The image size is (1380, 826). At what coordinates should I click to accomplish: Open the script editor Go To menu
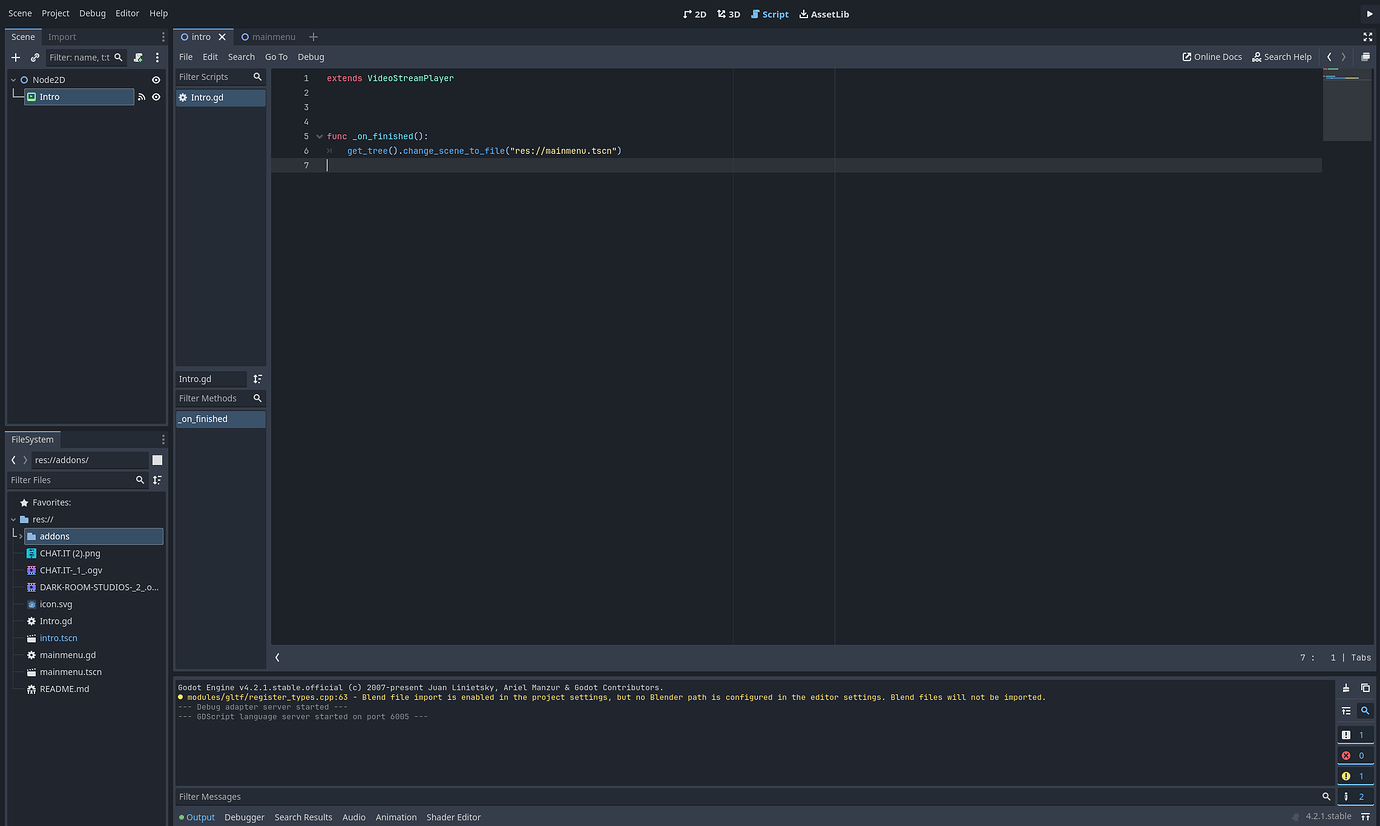[x=276, y=57]
